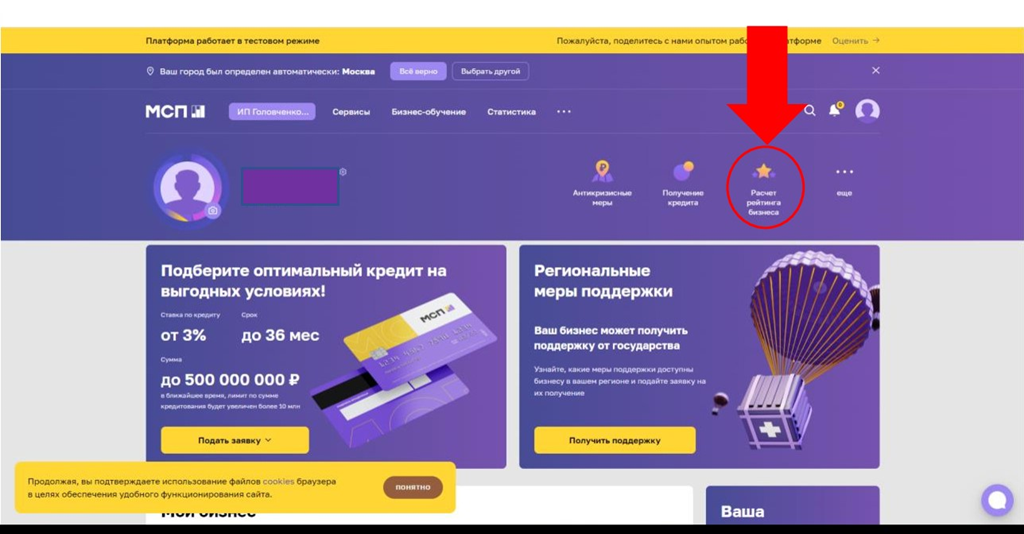The height and width of the screenshot is (534, 1024).
Task: Open the Антикризисные меры icon
Action: pyautogui.click(x=602, y=171)
